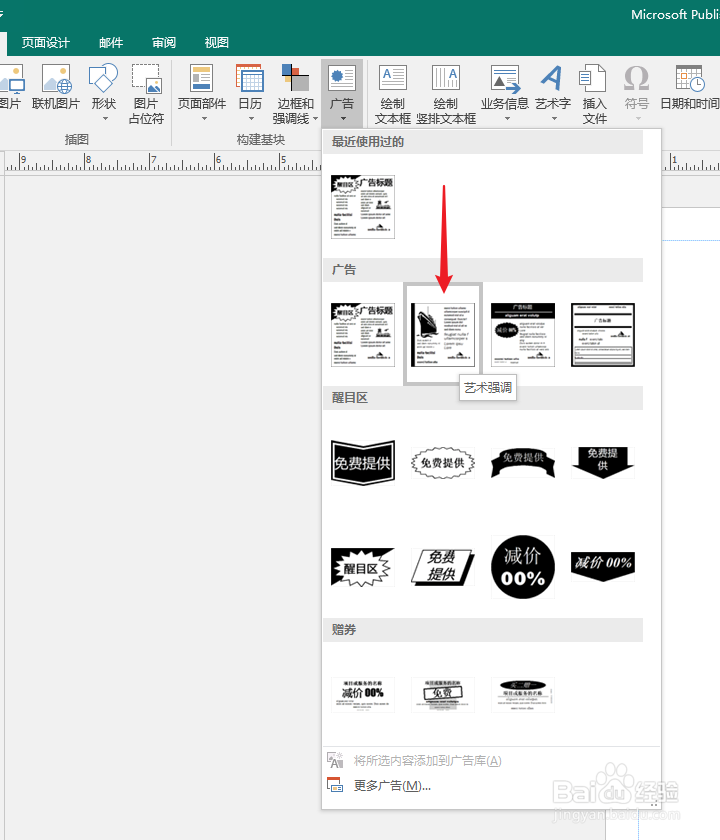Choose the 减价00% coupon design

[363, 695]
